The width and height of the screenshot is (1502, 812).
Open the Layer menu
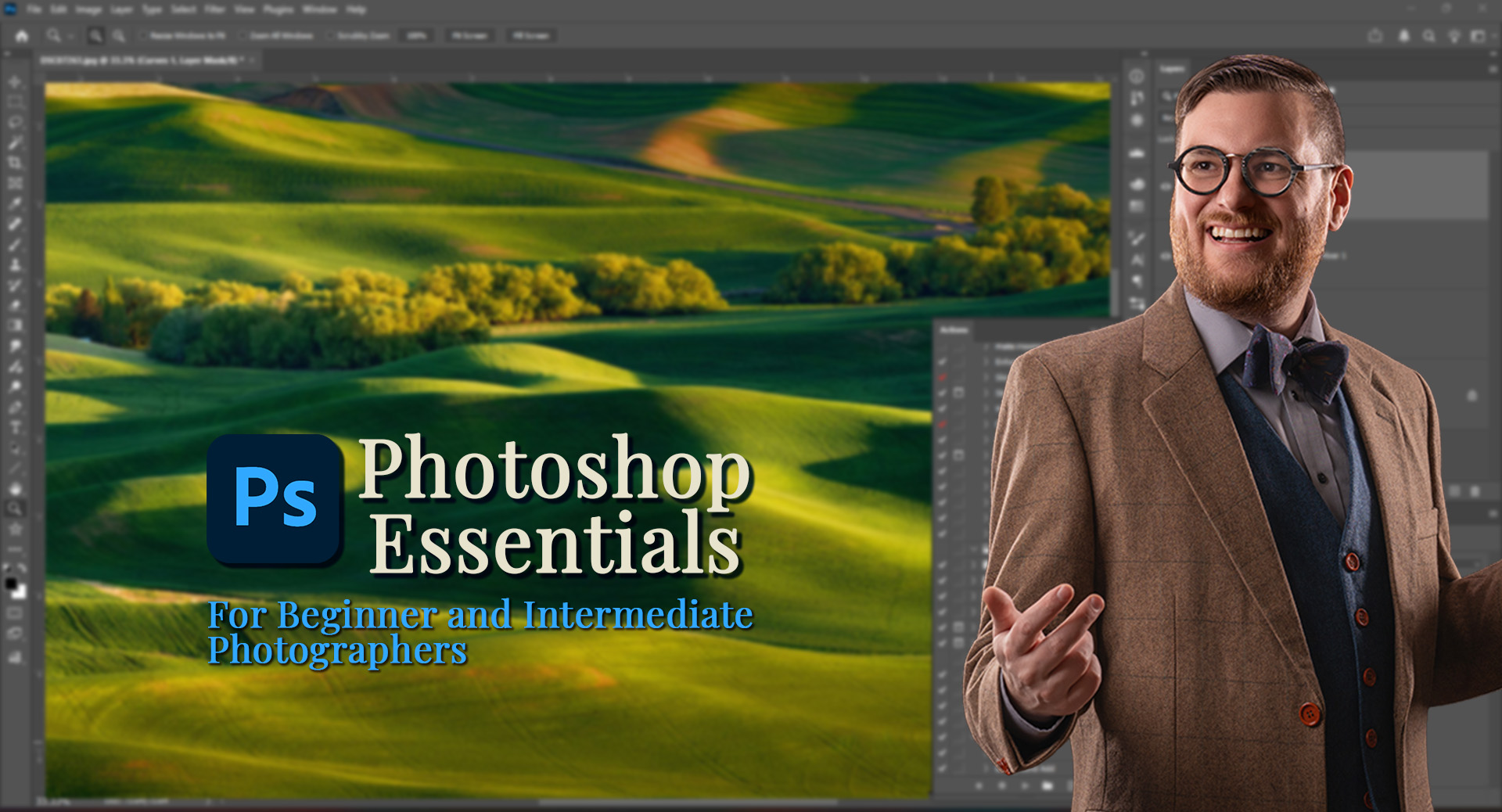[121, 9]
